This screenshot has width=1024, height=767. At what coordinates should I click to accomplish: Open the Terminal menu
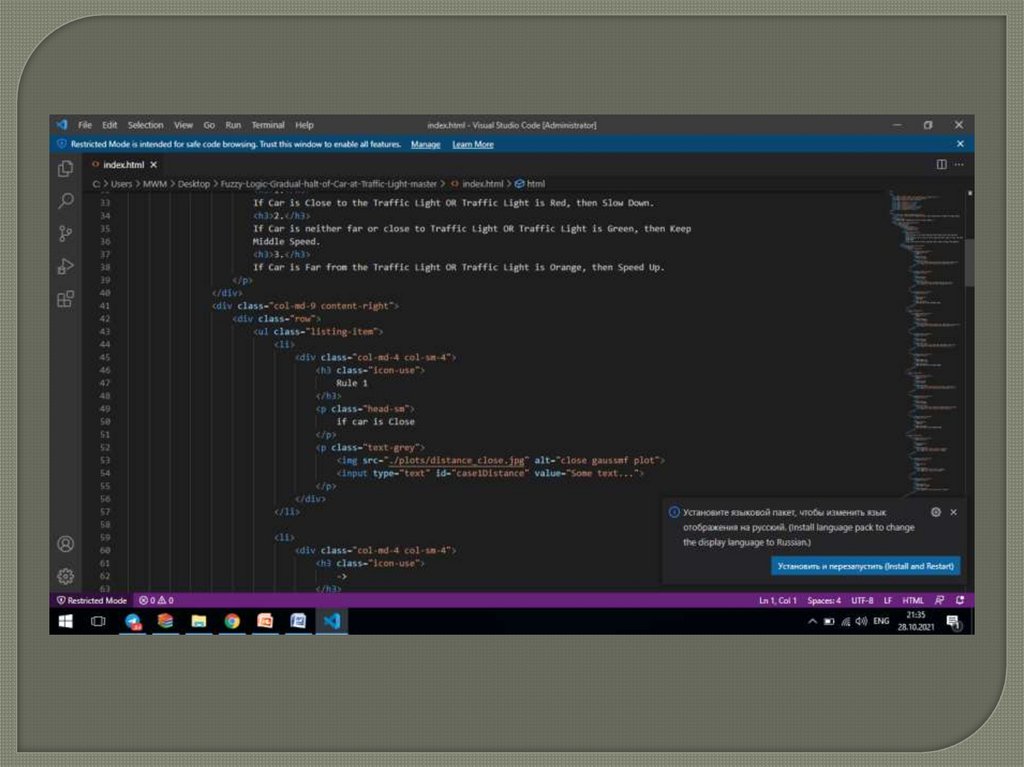coord(268,125)
